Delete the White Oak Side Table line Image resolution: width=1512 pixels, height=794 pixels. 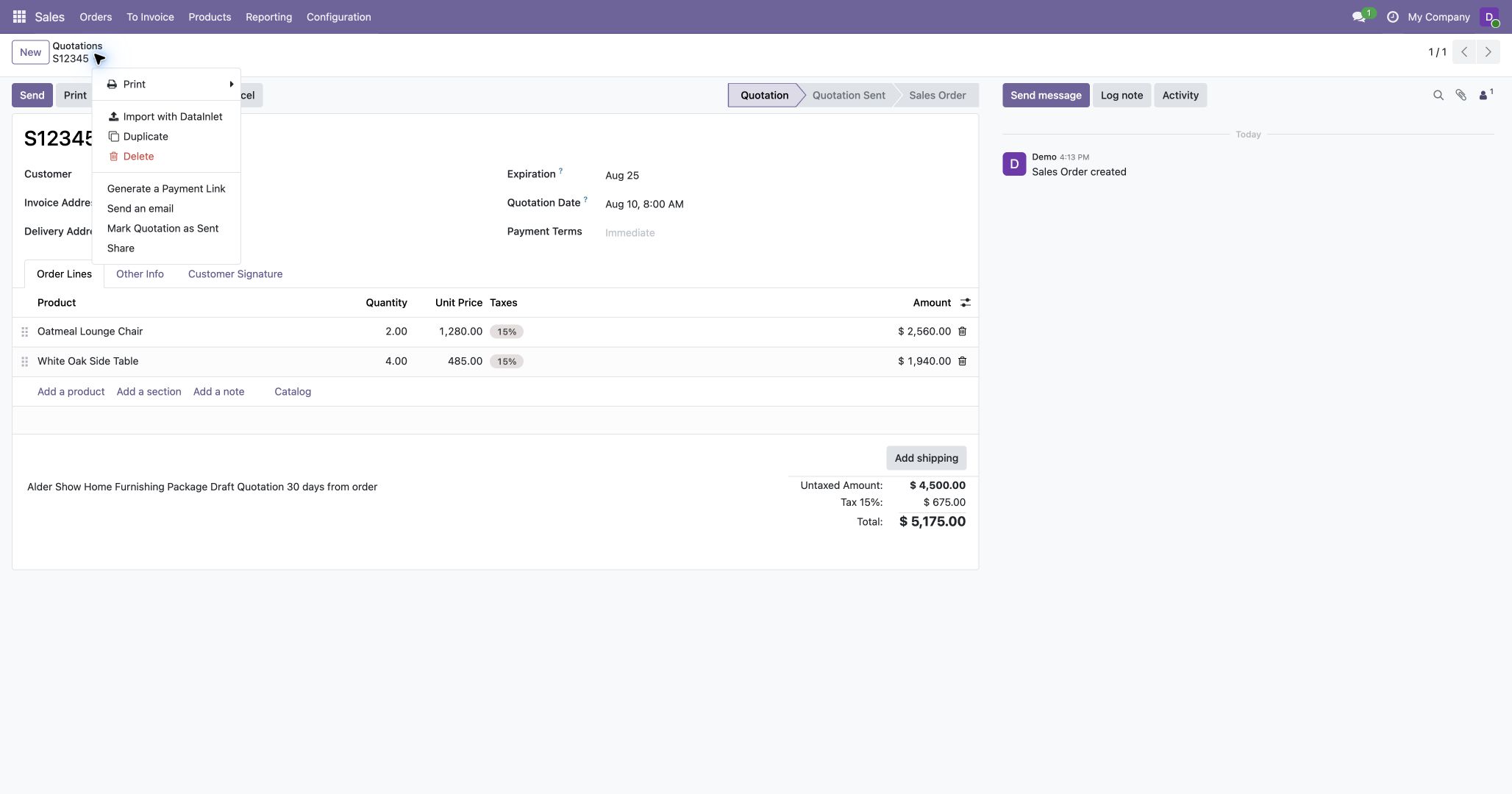[x=962, y=361]
